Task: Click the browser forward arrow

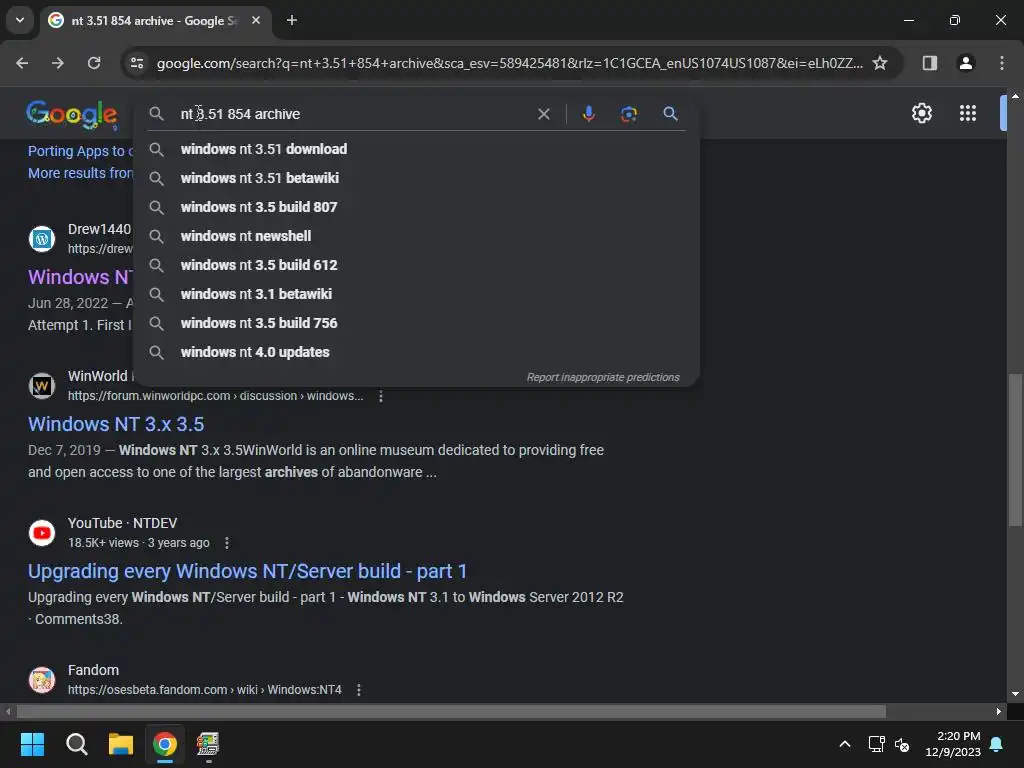Action: (x=58, y=63)
